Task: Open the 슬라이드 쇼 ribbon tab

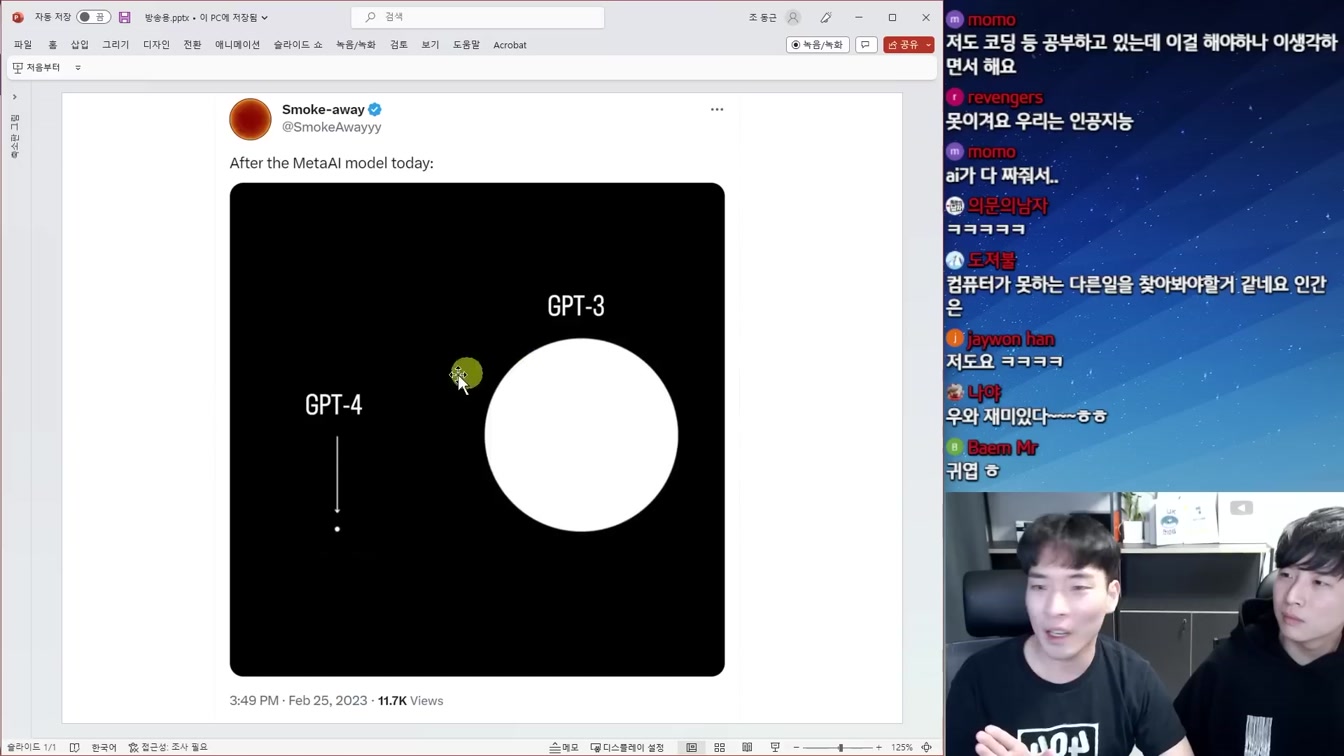Action: [298, 45]
